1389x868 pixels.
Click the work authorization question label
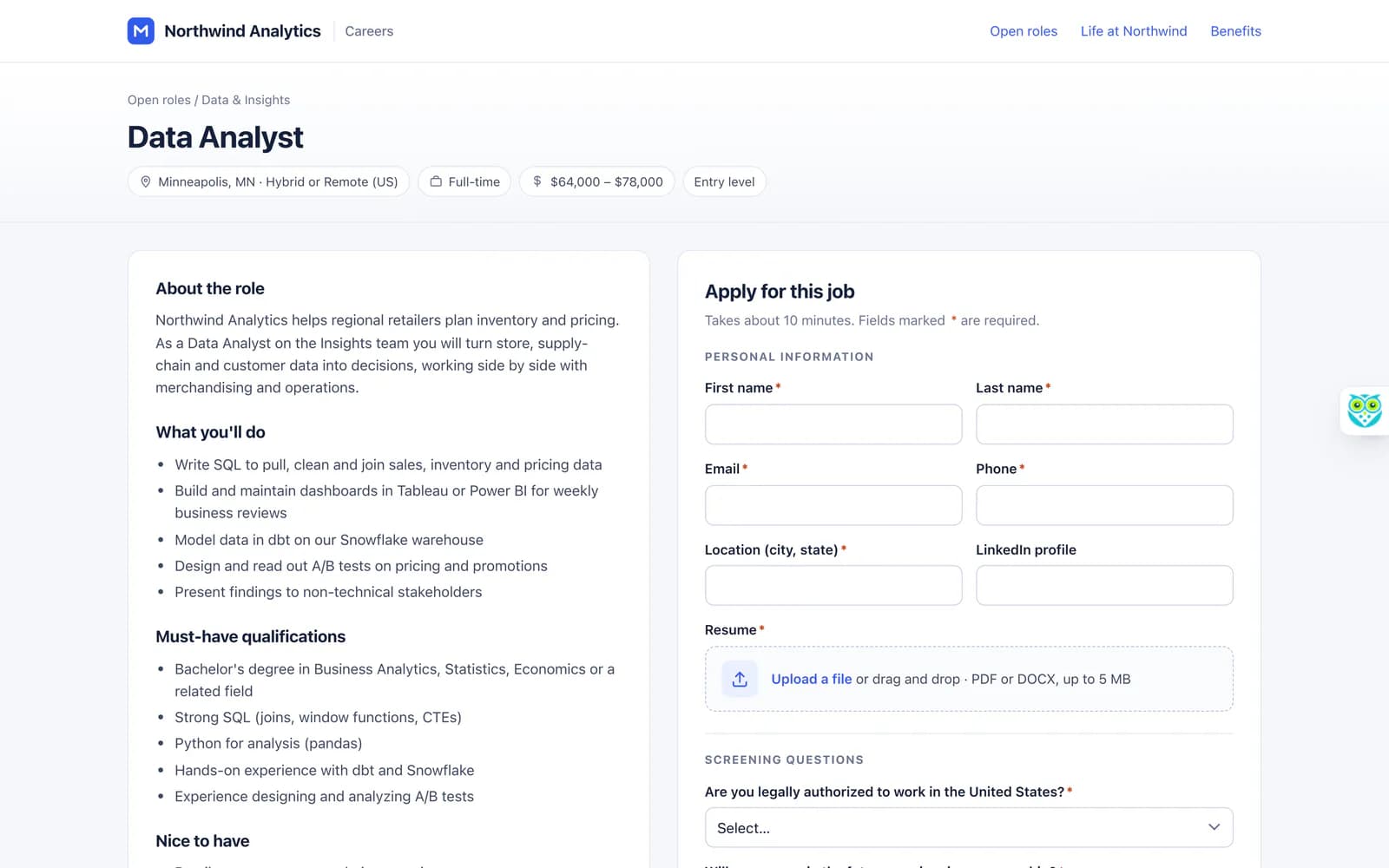tap(885, 792)
